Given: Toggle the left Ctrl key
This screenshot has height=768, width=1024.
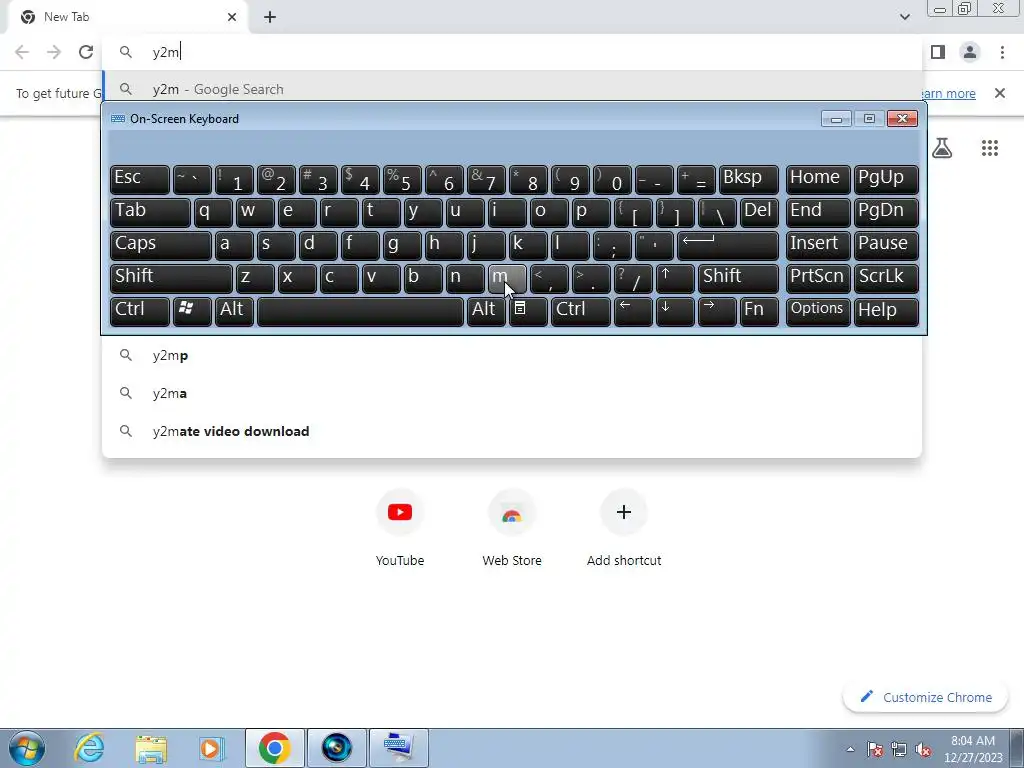Looking at the screenshot, I should 140,312.
